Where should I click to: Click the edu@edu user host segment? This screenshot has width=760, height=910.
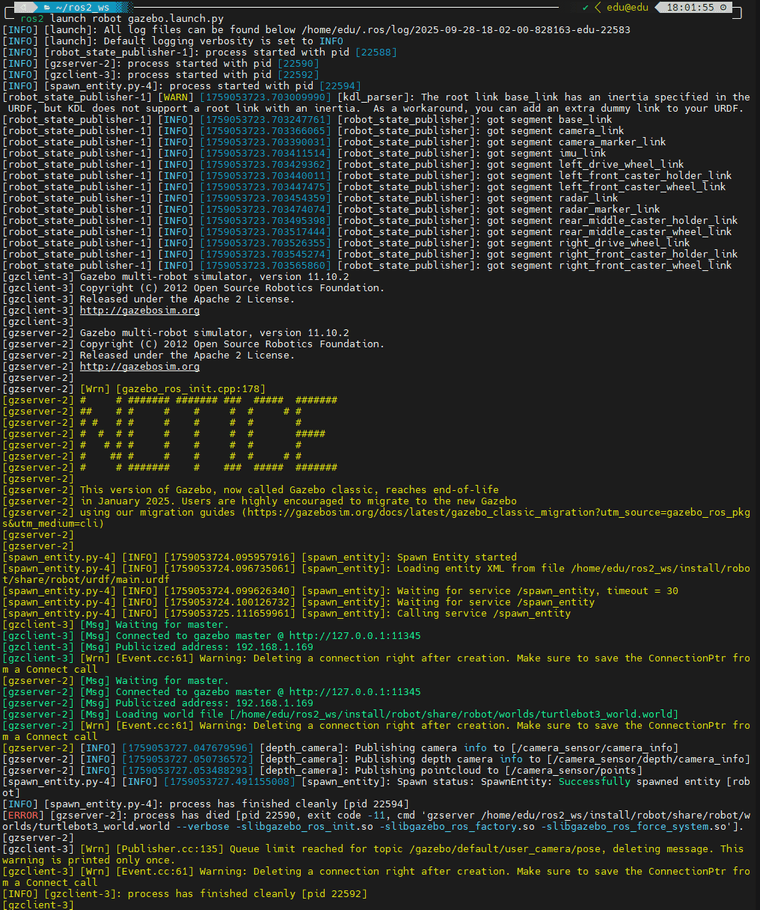point(627,7)
